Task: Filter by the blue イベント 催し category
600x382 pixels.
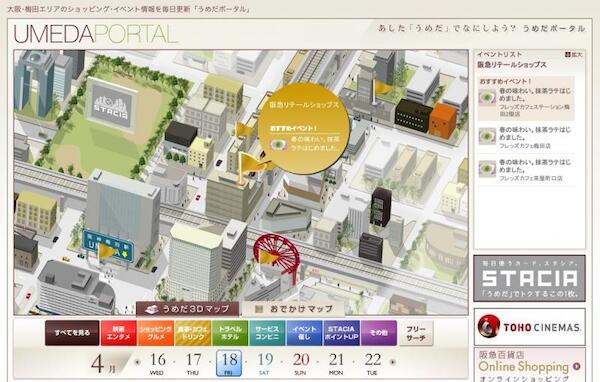Action: [x=304, y=333]
